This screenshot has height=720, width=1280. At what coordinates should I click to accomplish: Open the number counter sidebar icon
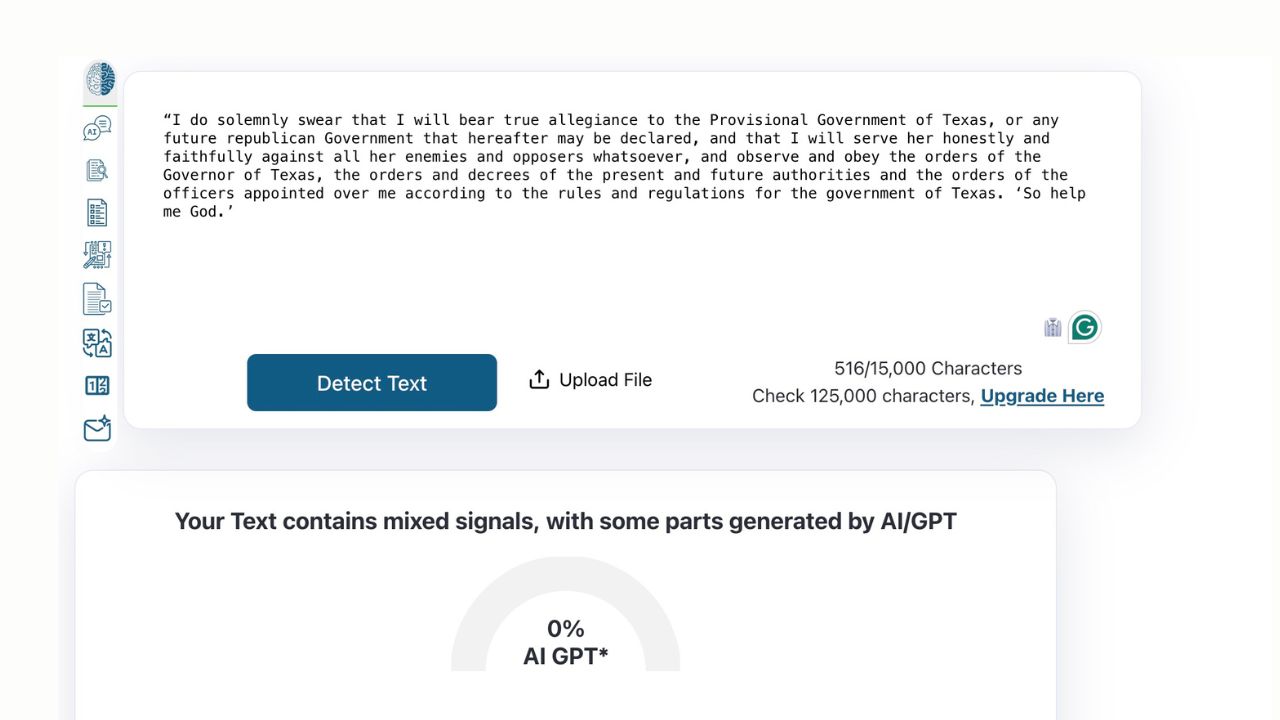pyautogui.click(x=97, y=386)
